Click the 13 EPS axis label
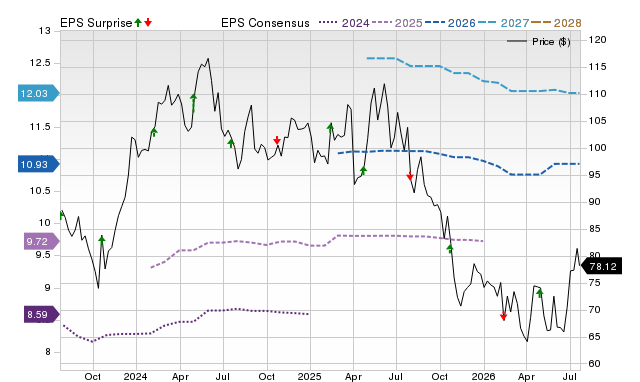640x382 pixels. (46, 31)
